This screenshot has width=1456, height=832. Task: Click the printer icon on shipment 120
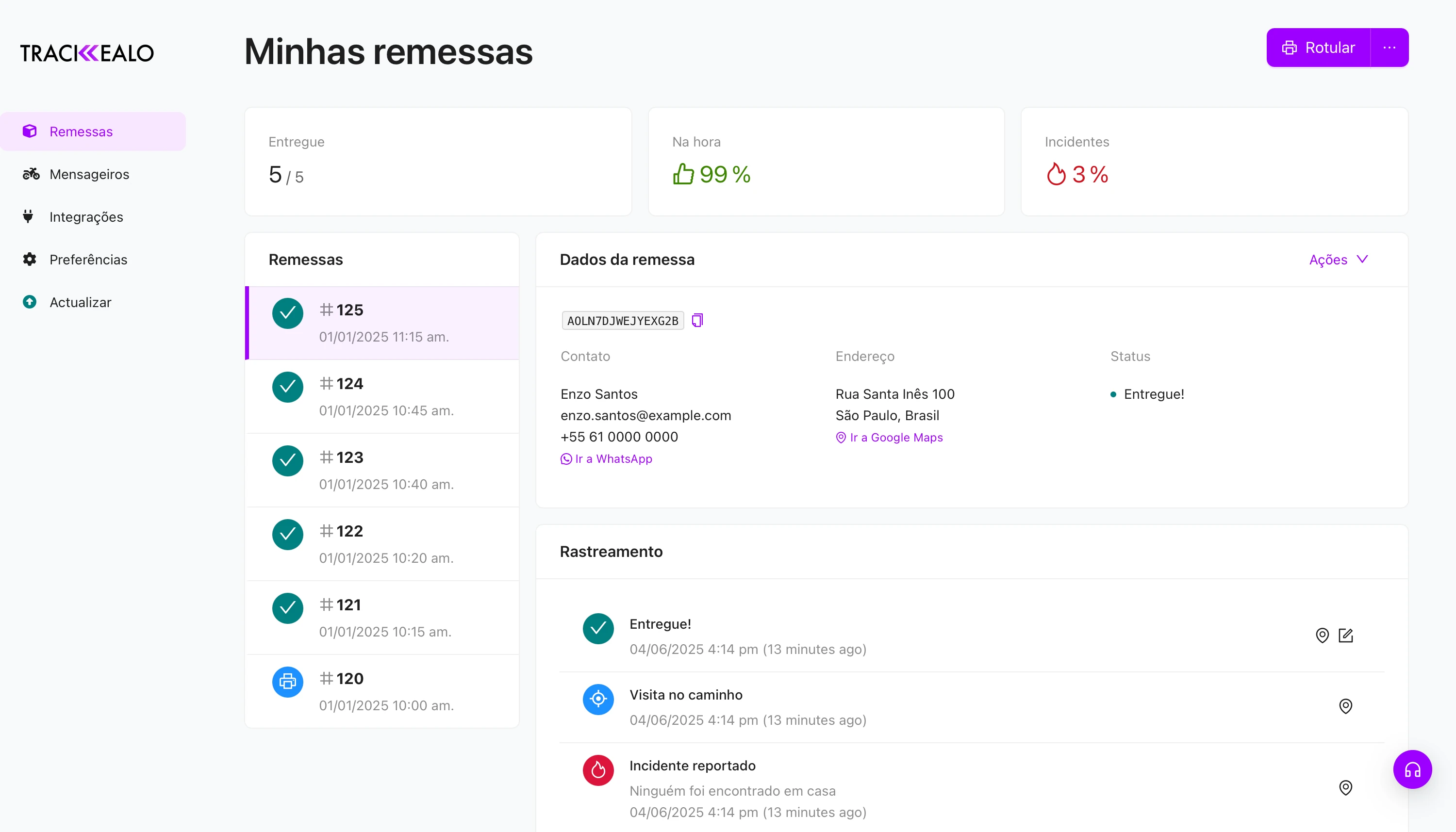[287, 682]
